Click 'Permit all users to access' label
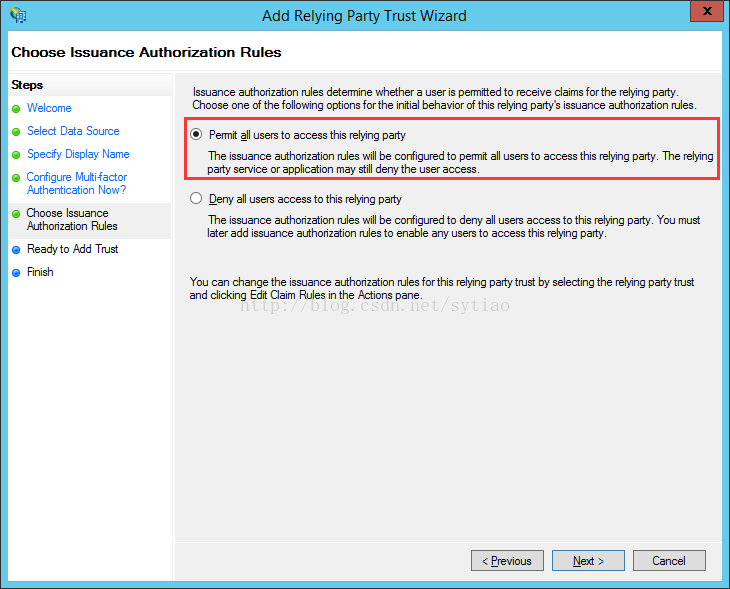This screenshot has height=589, width=730. 307,135
